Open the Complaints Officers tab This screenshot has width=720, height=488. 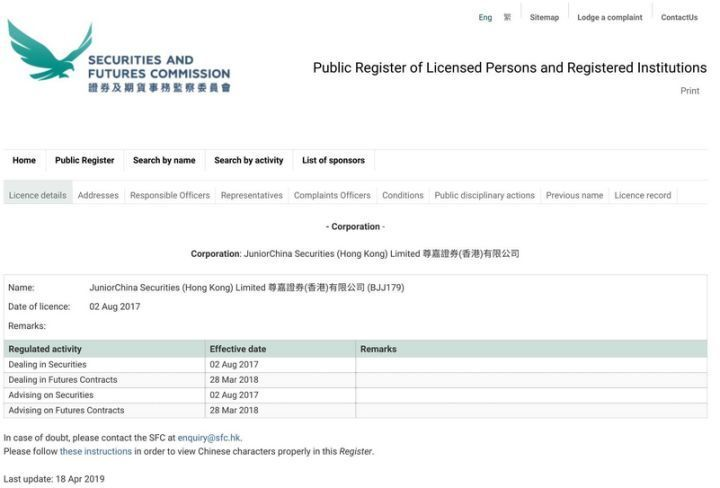point(332,195)
